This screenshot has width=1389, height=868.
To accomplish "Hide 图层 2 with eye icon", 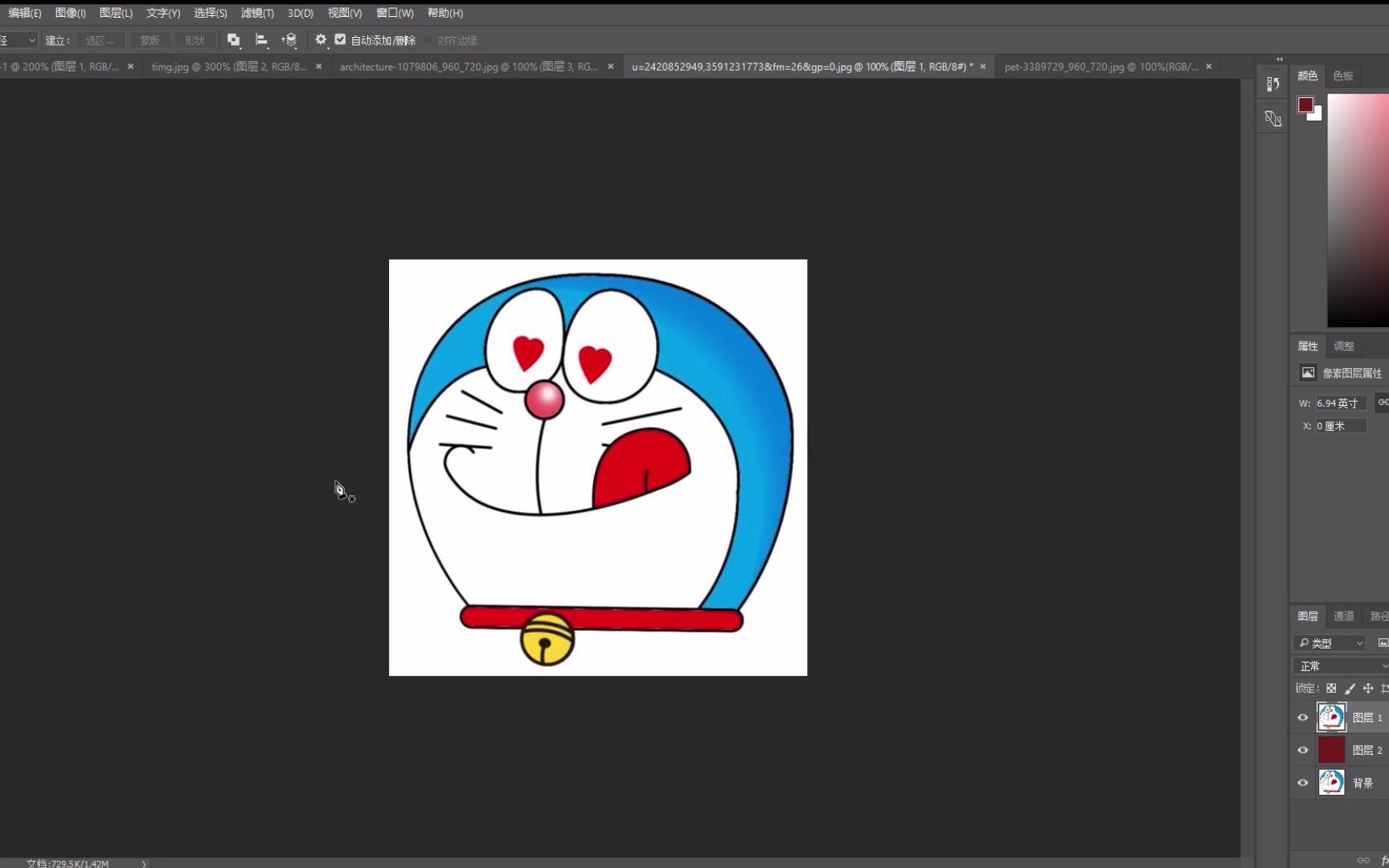I will point(1303,750).
